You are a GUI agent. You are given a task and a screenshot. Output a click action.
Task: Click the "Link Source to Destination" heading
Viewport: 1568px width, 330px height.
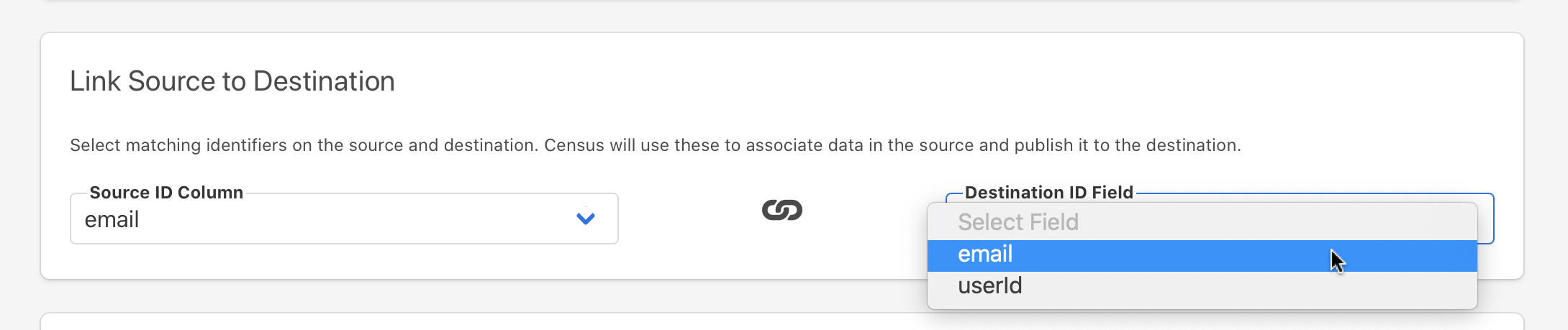232,81
